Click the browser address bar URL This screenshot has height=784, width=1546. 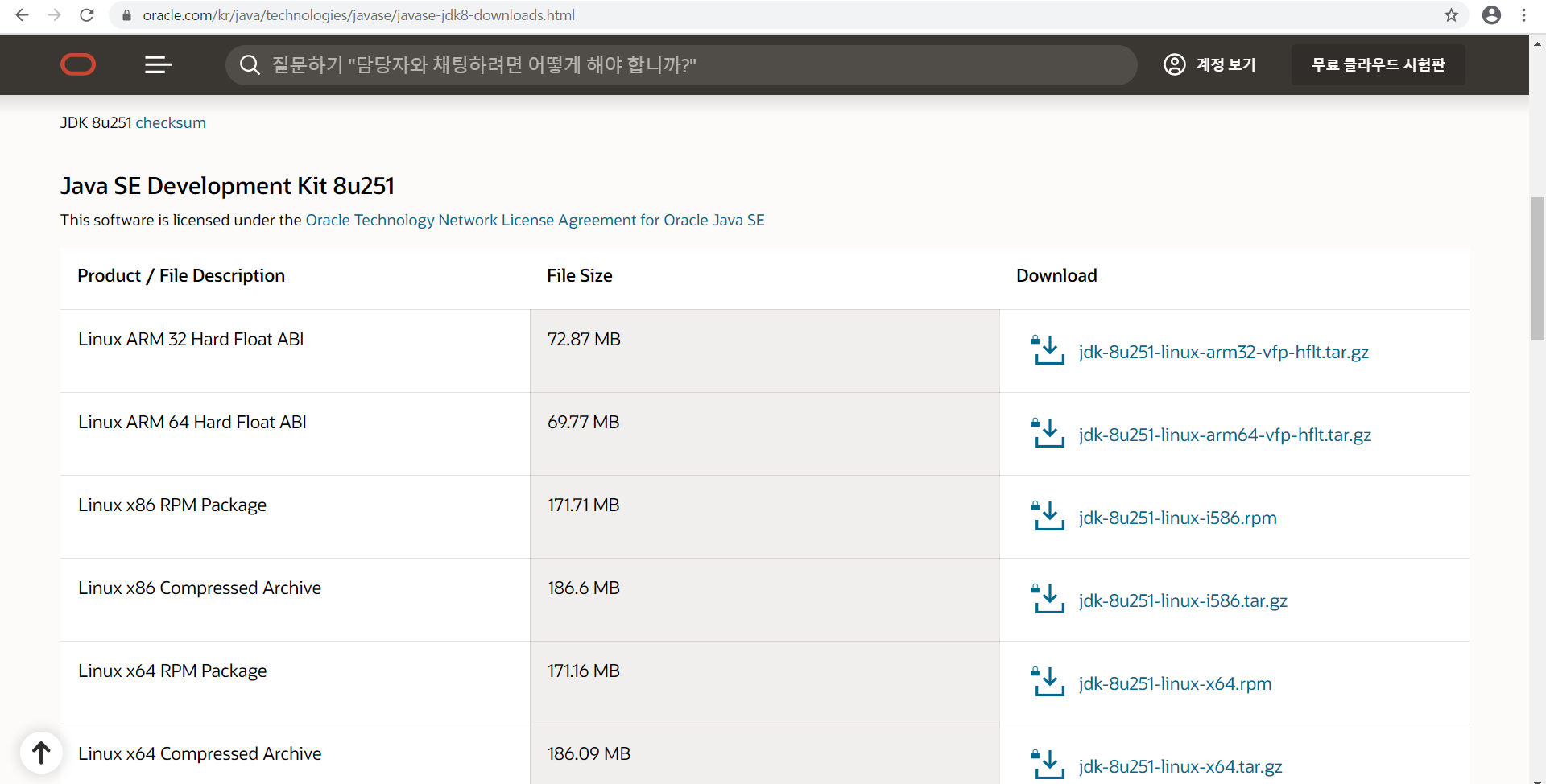pyautogui.click(x=358, y=15)
